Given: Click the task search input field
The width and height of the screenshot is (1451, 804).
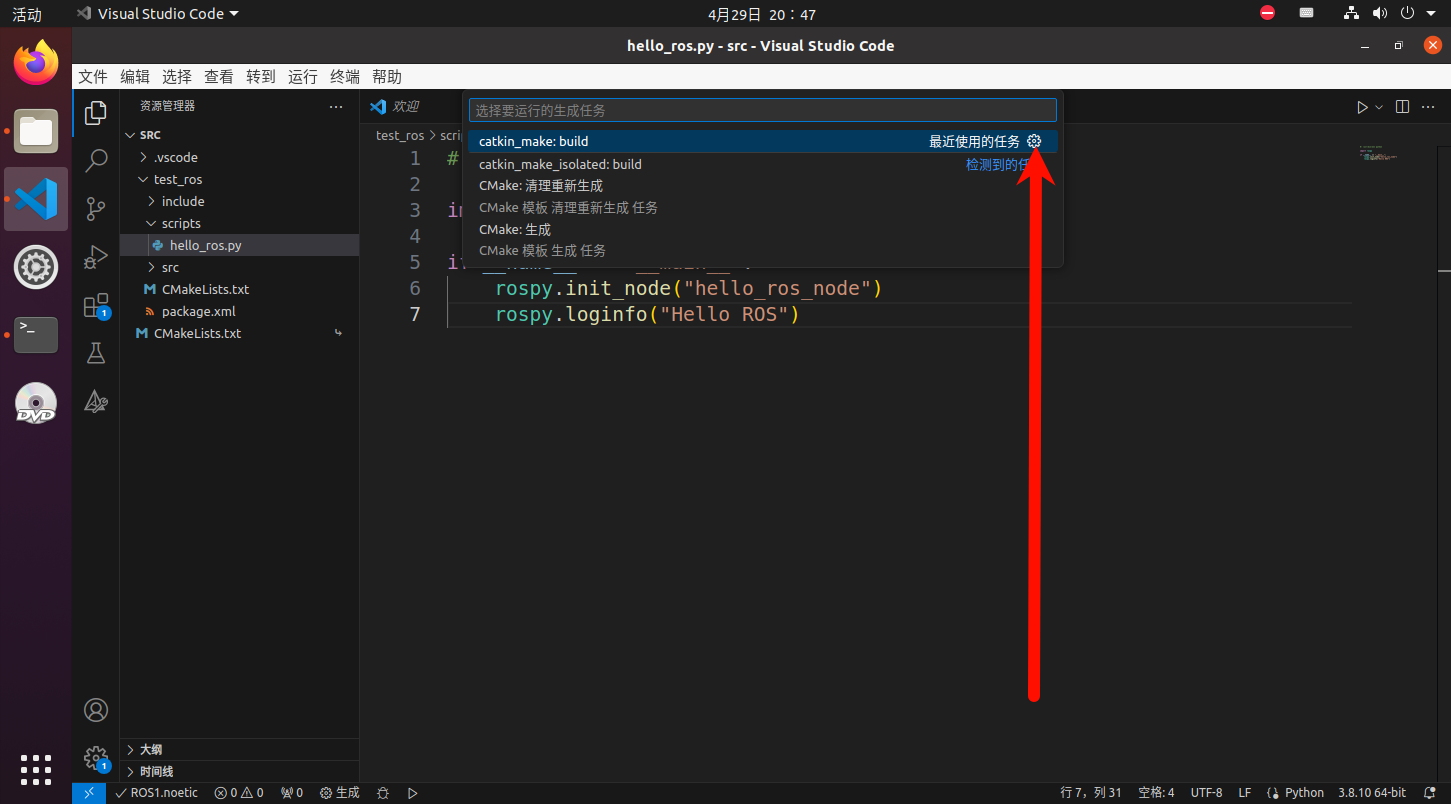Looking at the screenshot, I should [762, 110].
